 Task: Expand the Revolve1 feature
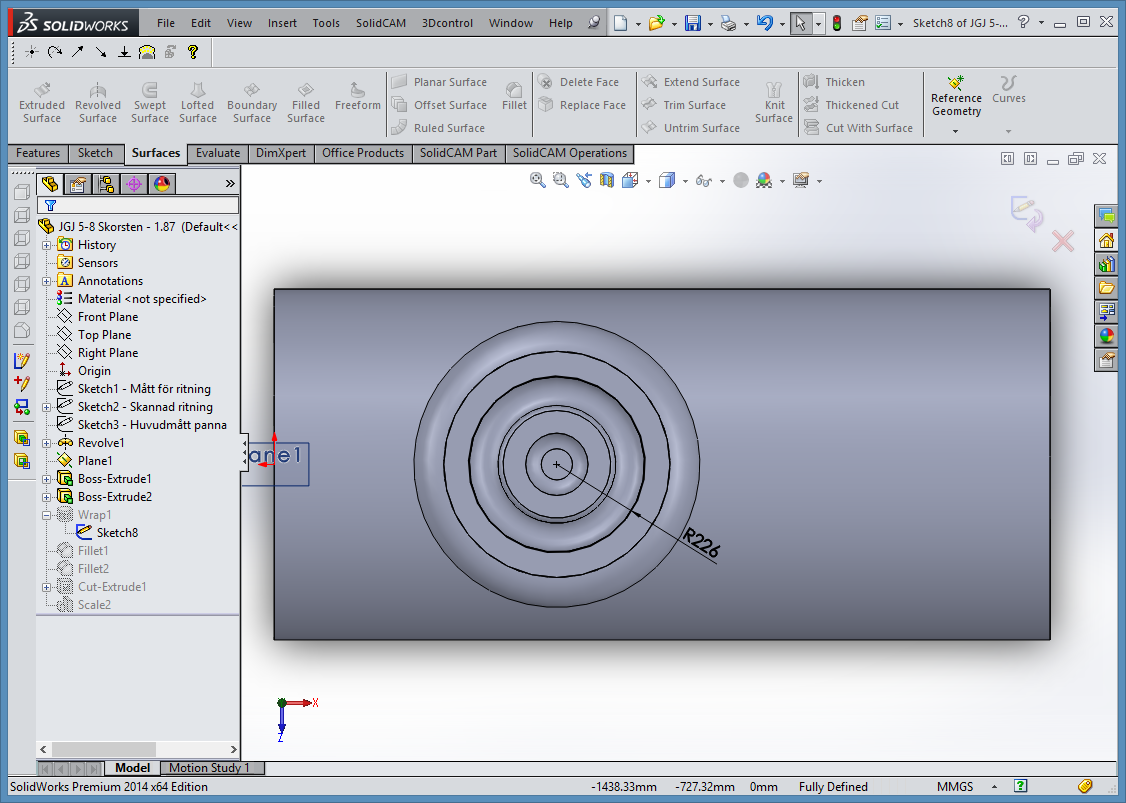pos(47,443)
